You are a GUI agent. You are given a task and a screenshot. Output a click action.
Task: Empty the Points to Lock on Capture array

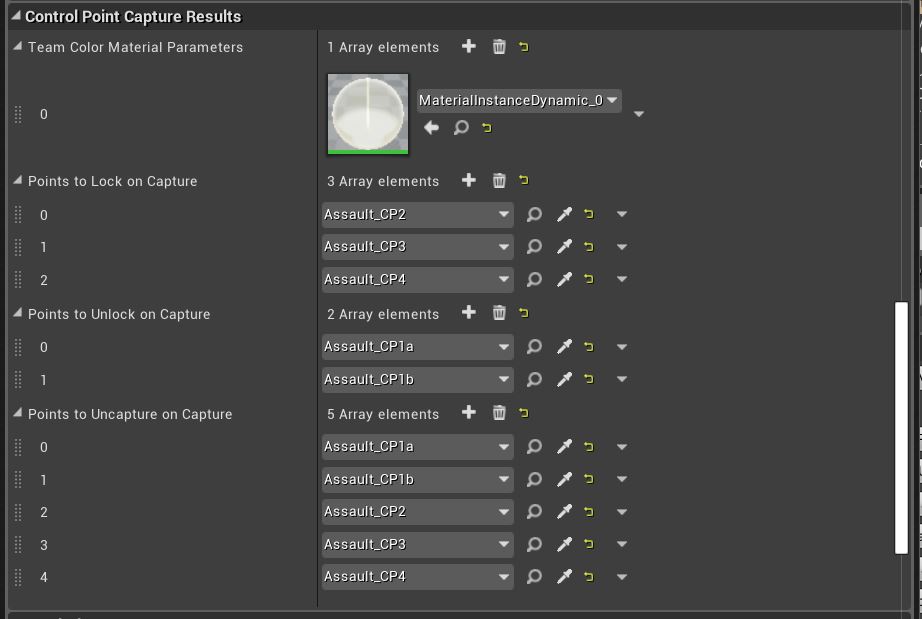(499, 180)
